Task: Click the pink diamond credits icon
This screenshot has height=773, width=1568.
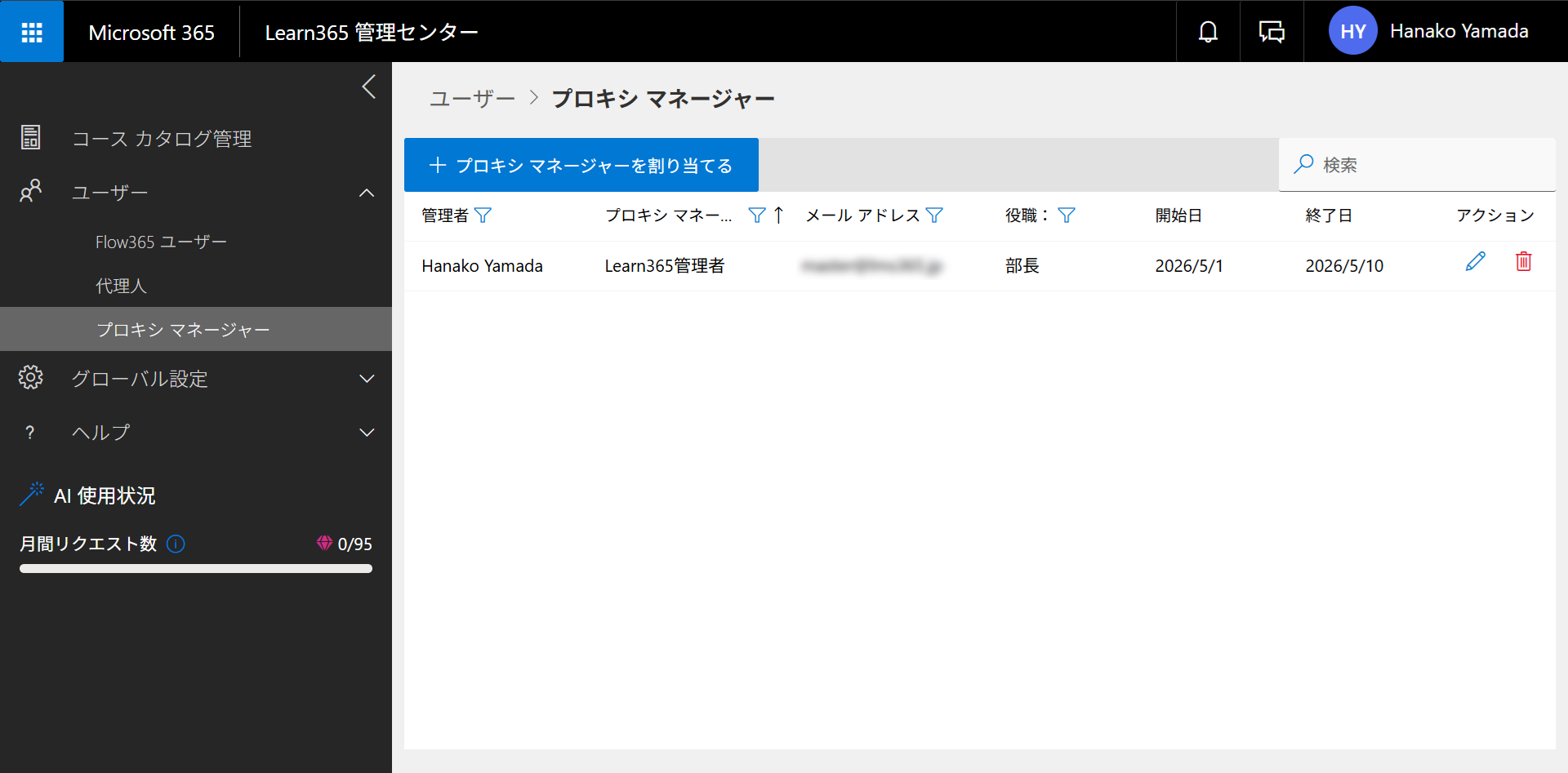Action: pos(324,543)
